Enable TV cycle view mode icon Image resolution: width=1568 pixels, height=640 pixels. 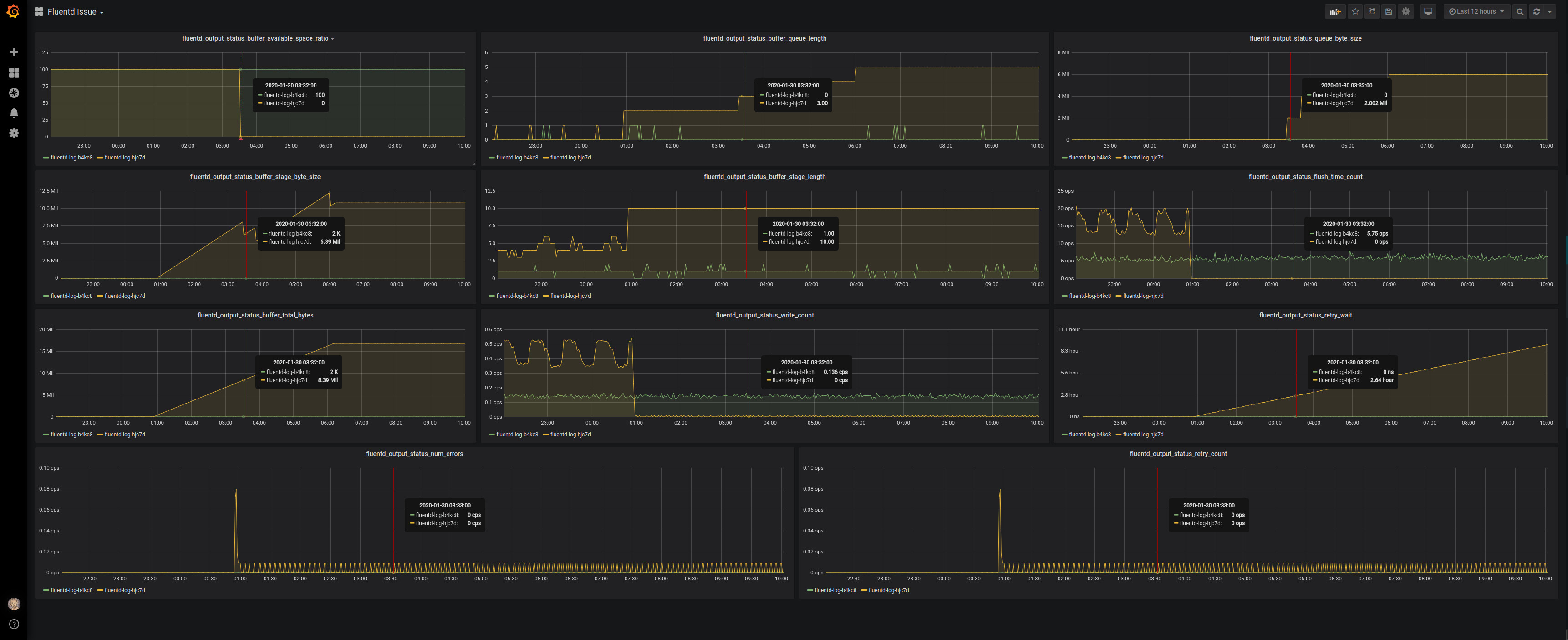pos(1428,11)
